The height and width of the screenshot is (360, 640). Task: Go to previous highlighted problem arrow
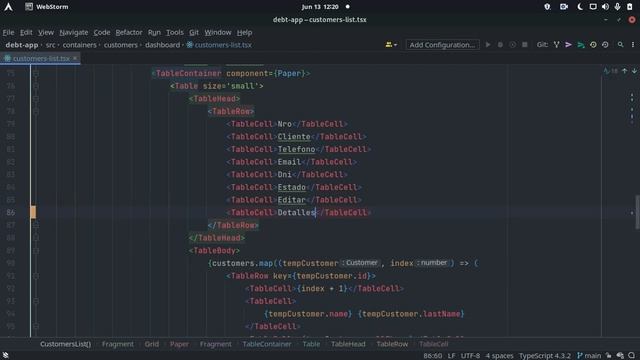624,71
